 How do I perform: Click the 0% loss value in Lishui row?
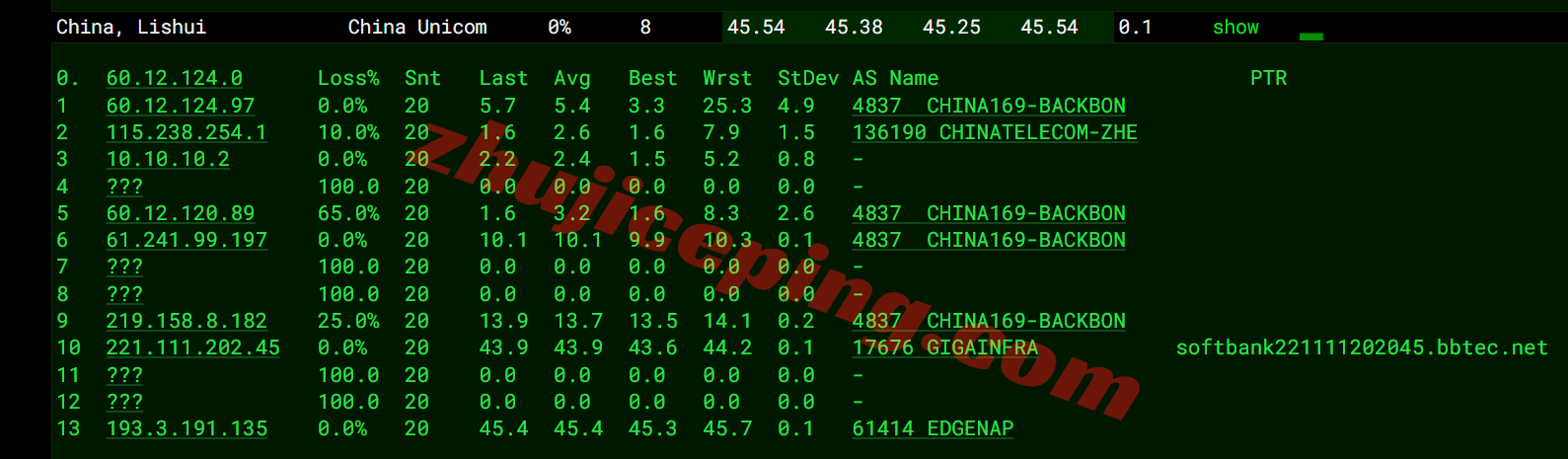(560, 28)
